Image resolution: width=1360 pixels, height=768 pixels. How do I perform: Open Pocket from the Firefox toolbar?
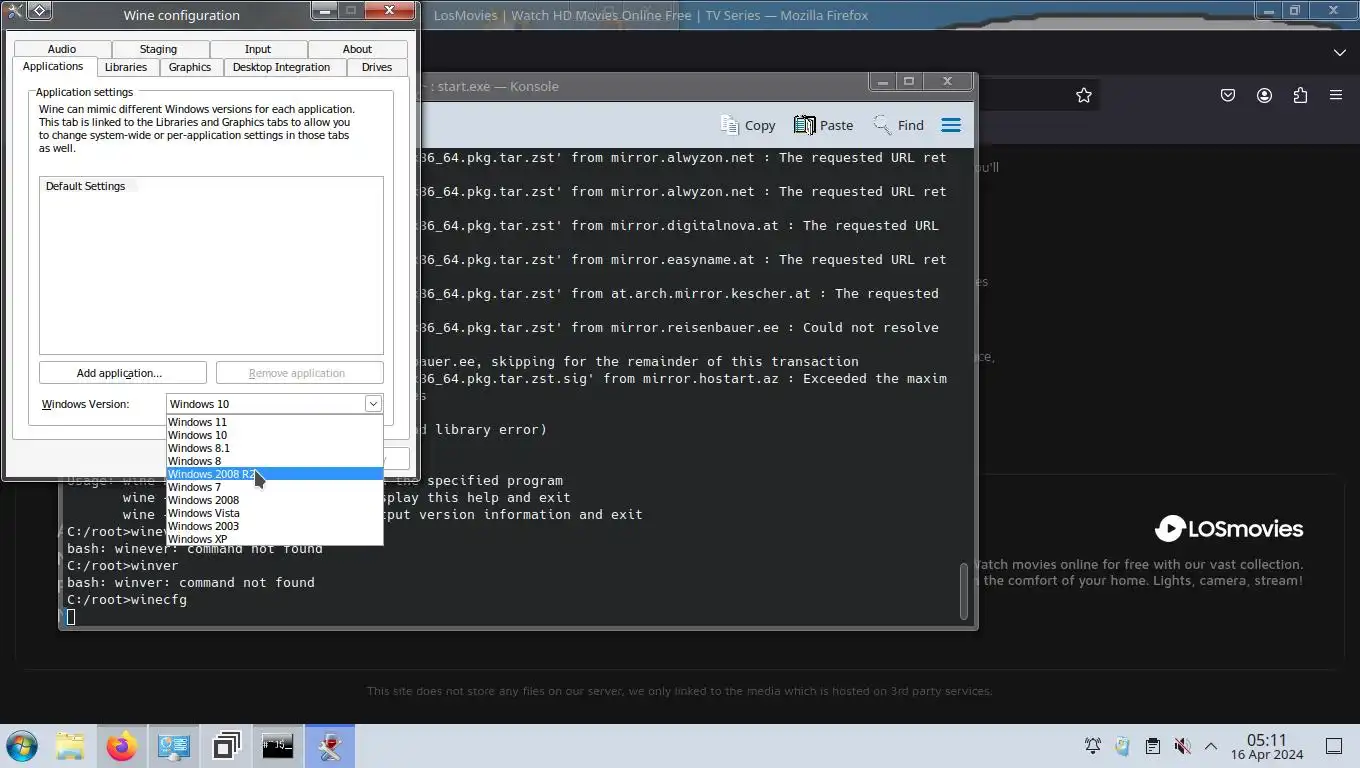(1228, 95)
